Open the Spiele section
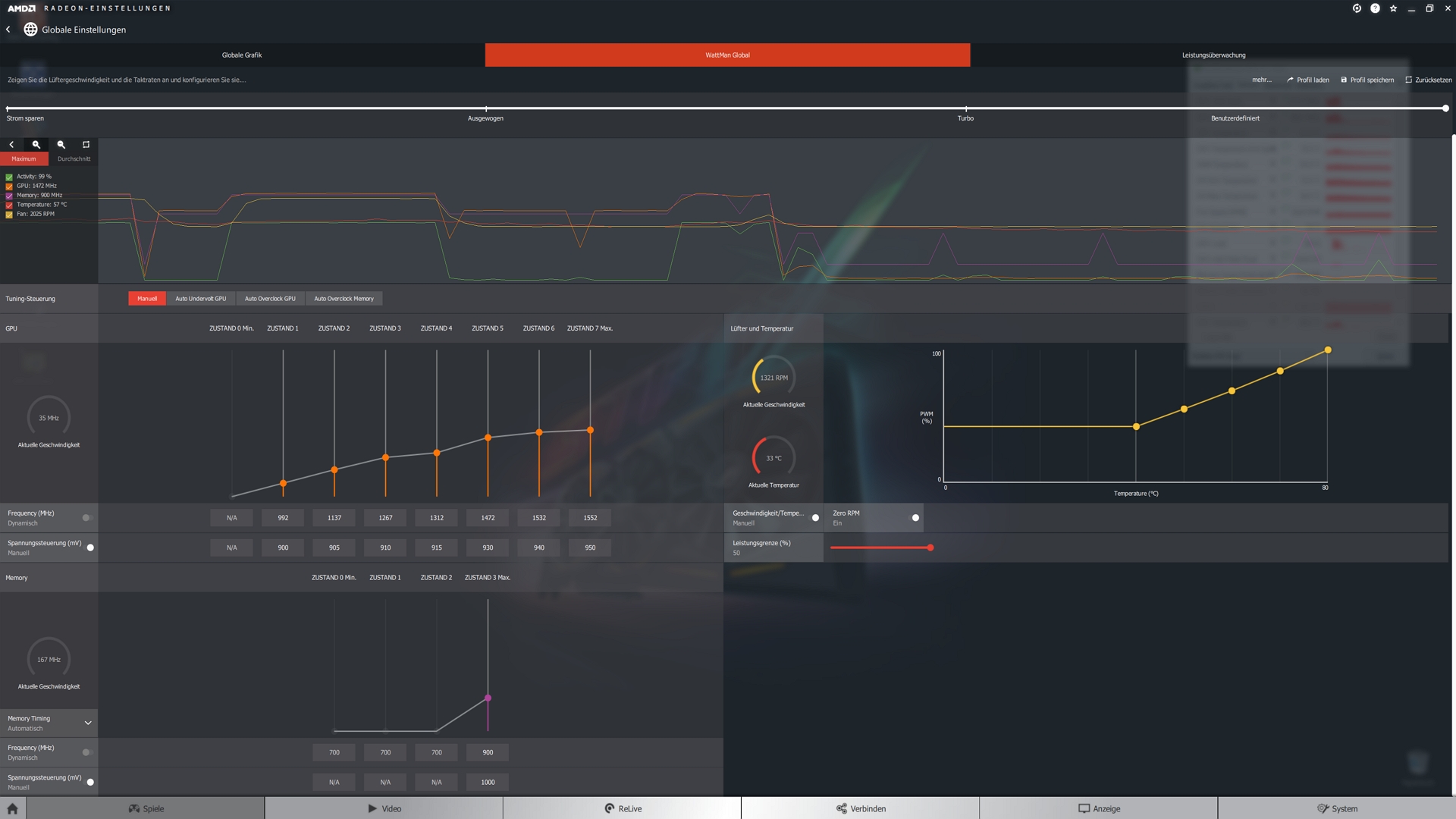Viewport: 1456px width, 819px height. tap(146, 808)
